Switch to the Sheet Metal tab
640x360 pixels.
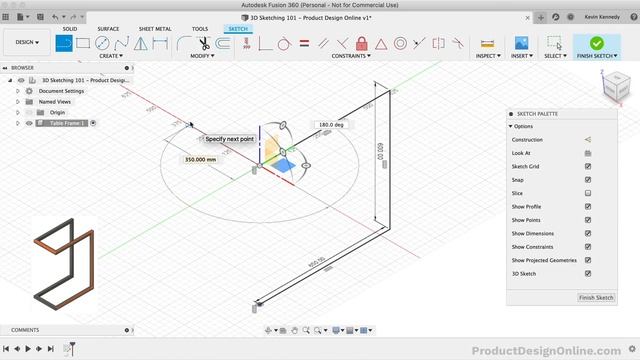(155, 29)
